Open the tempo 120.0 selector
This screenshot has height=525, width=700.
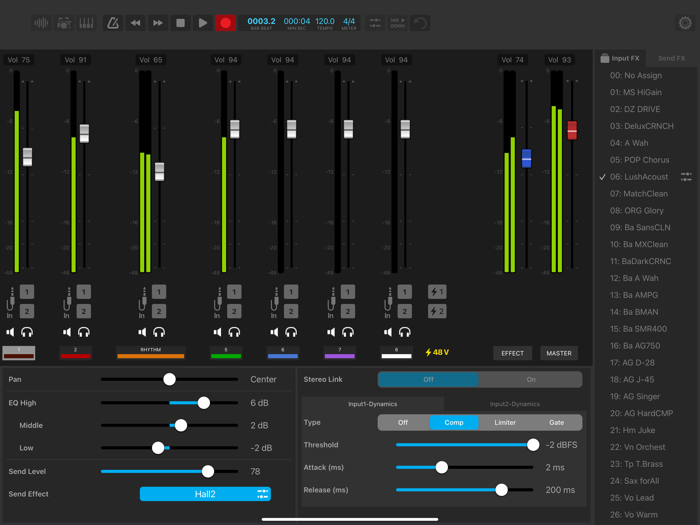tap(325, 22)
